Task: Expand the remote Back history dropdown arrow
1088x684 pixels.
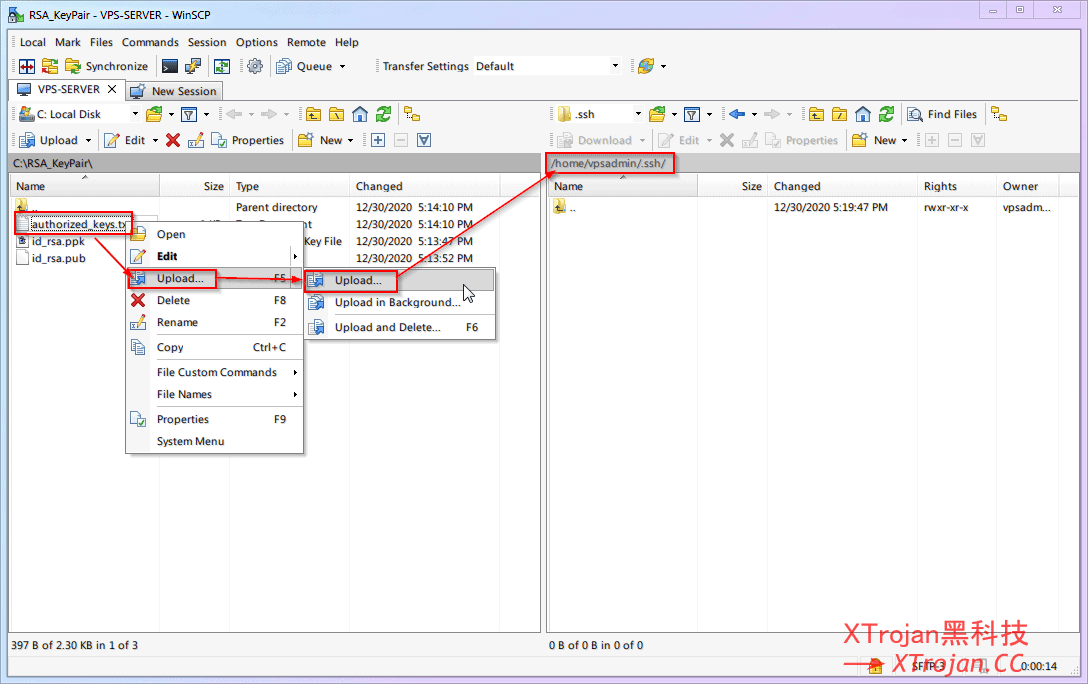Action: click(x=754, y=114)
